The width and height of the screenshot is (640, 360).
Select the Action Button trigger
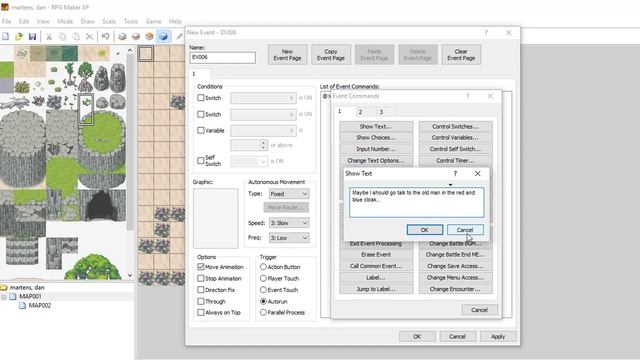pos(263,267)
